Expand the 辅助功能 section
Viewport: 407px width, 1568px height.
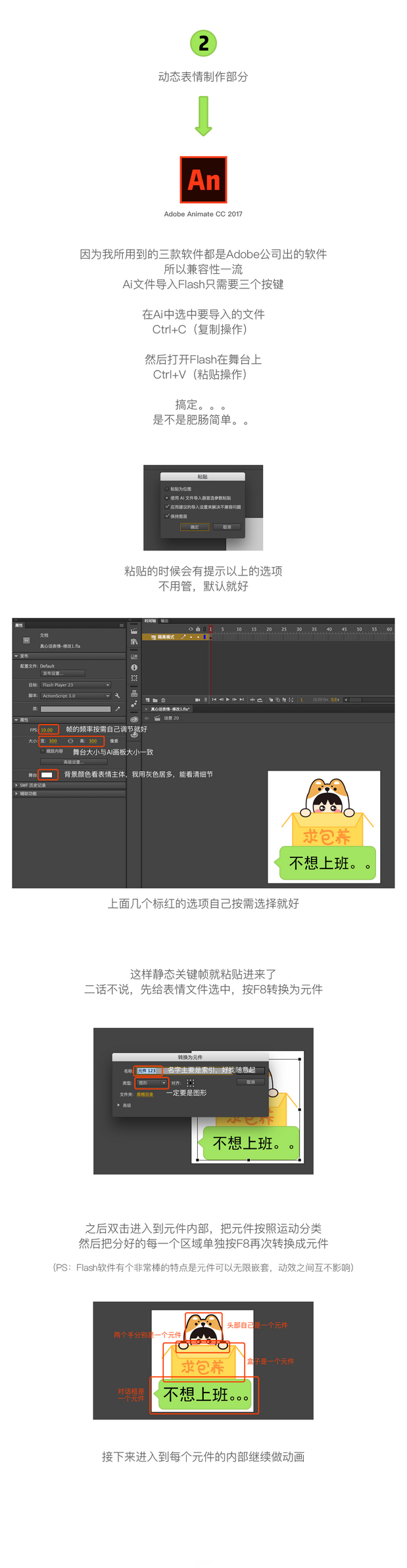point(16,794)
